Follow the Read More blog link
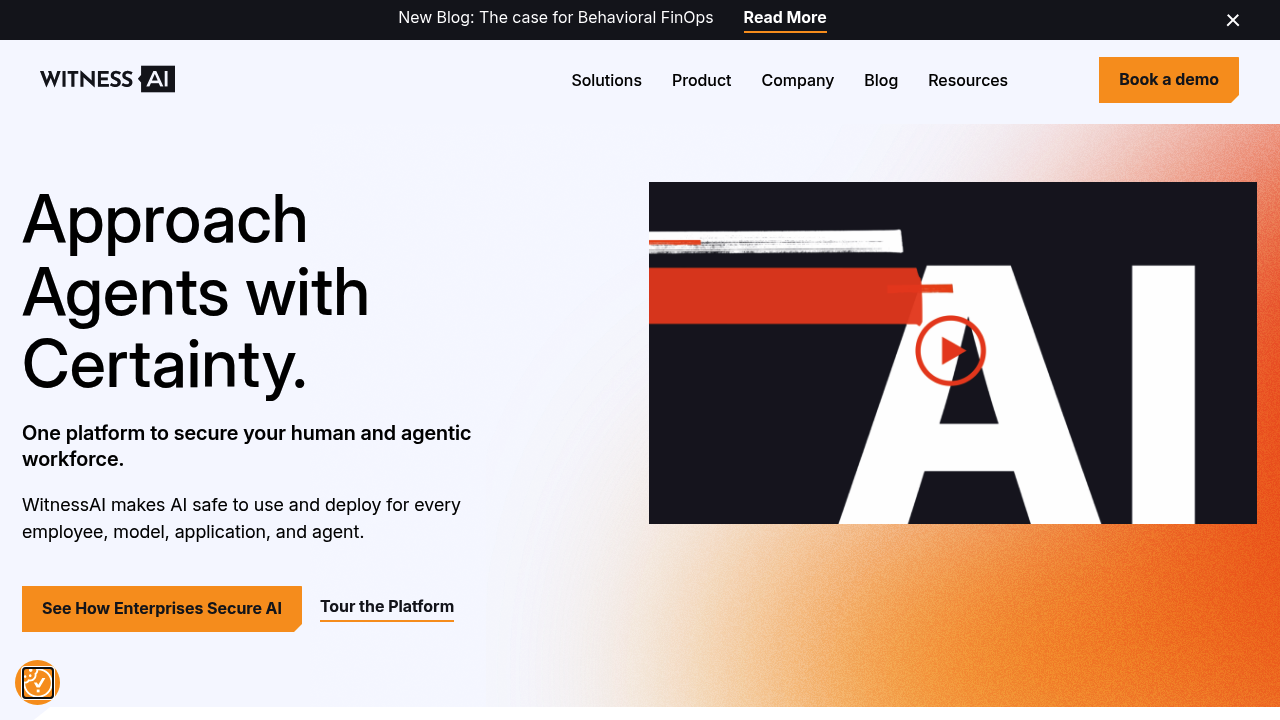The width and height of the screenshot is (1280, 720). tap(785, 19)
